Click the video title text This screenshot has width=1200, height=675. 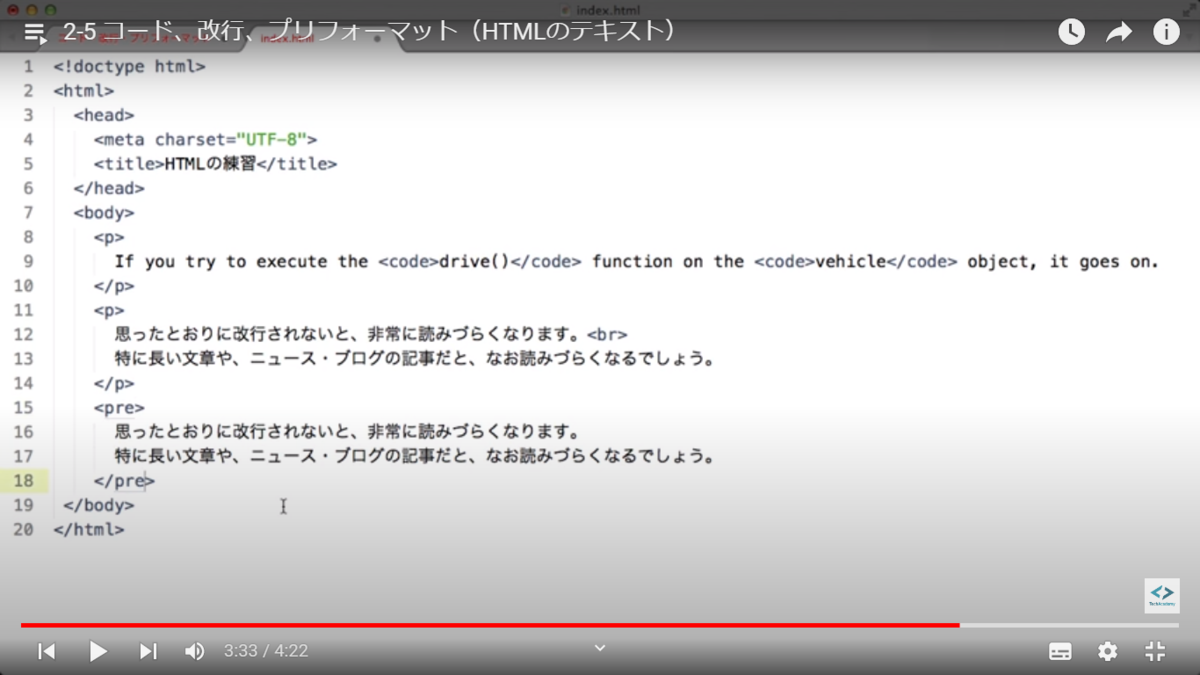pos(370,32)
